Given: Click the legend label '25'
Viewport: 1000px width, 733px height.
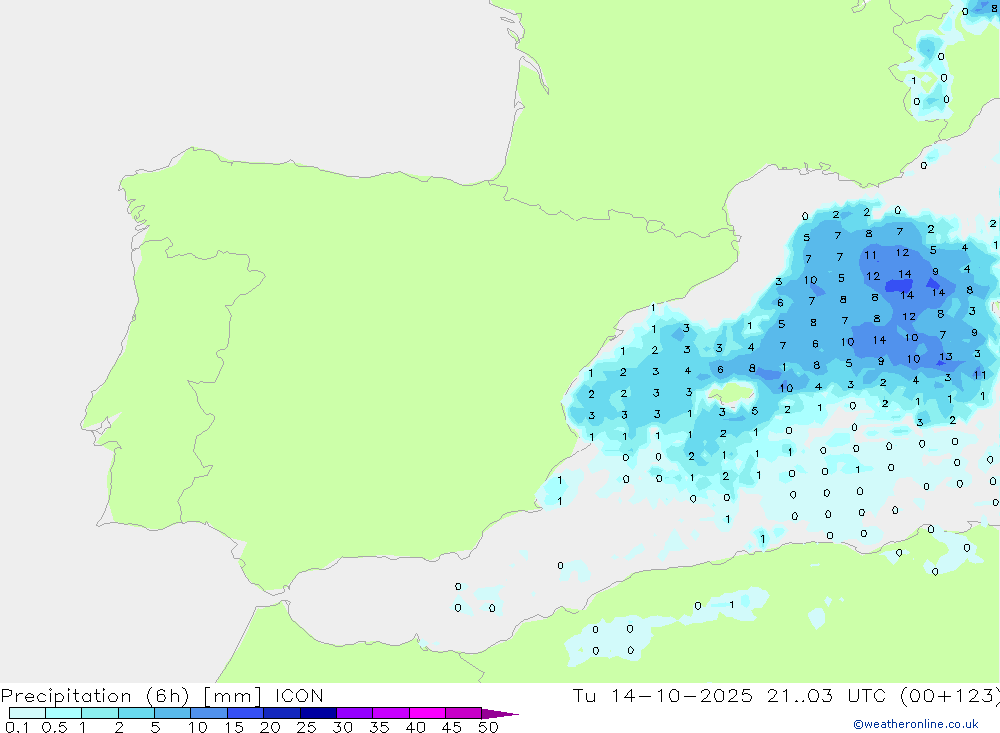Looking at the screenshot, I should click(x=306, y=727).
